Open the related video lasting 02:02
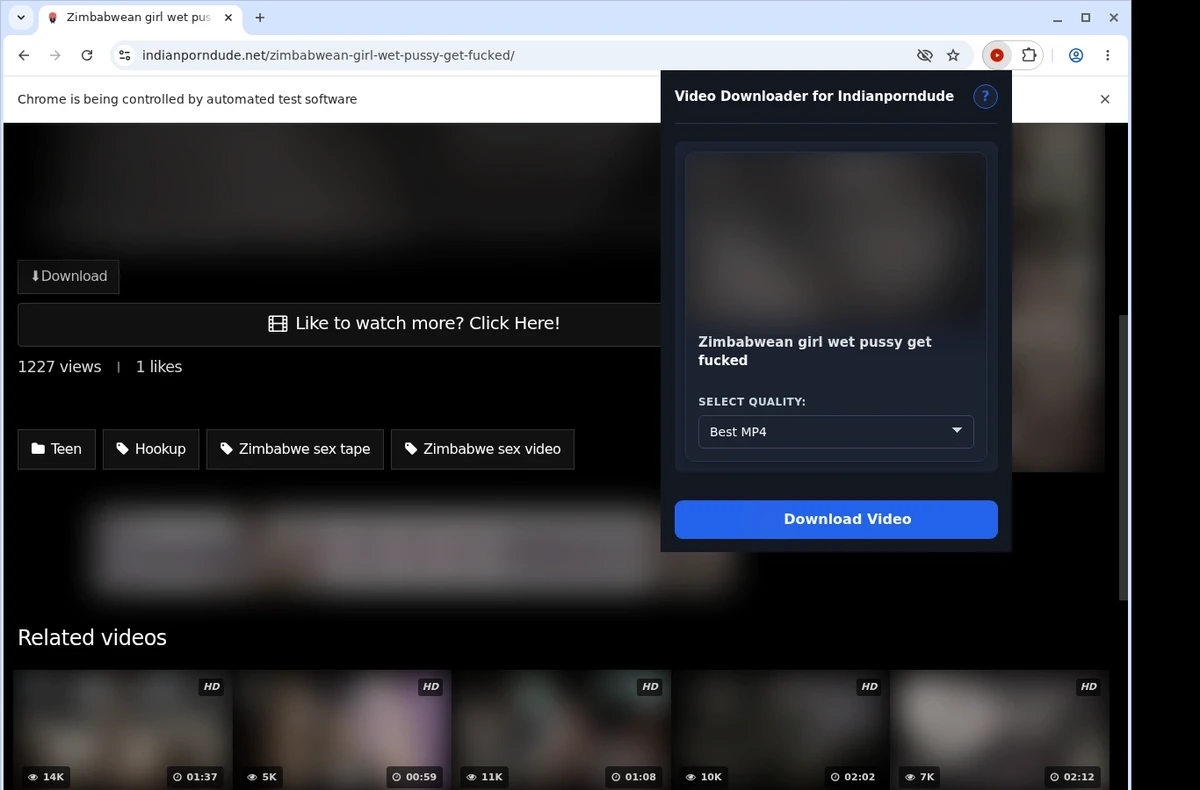1200x790 pixels. [780, 730]
